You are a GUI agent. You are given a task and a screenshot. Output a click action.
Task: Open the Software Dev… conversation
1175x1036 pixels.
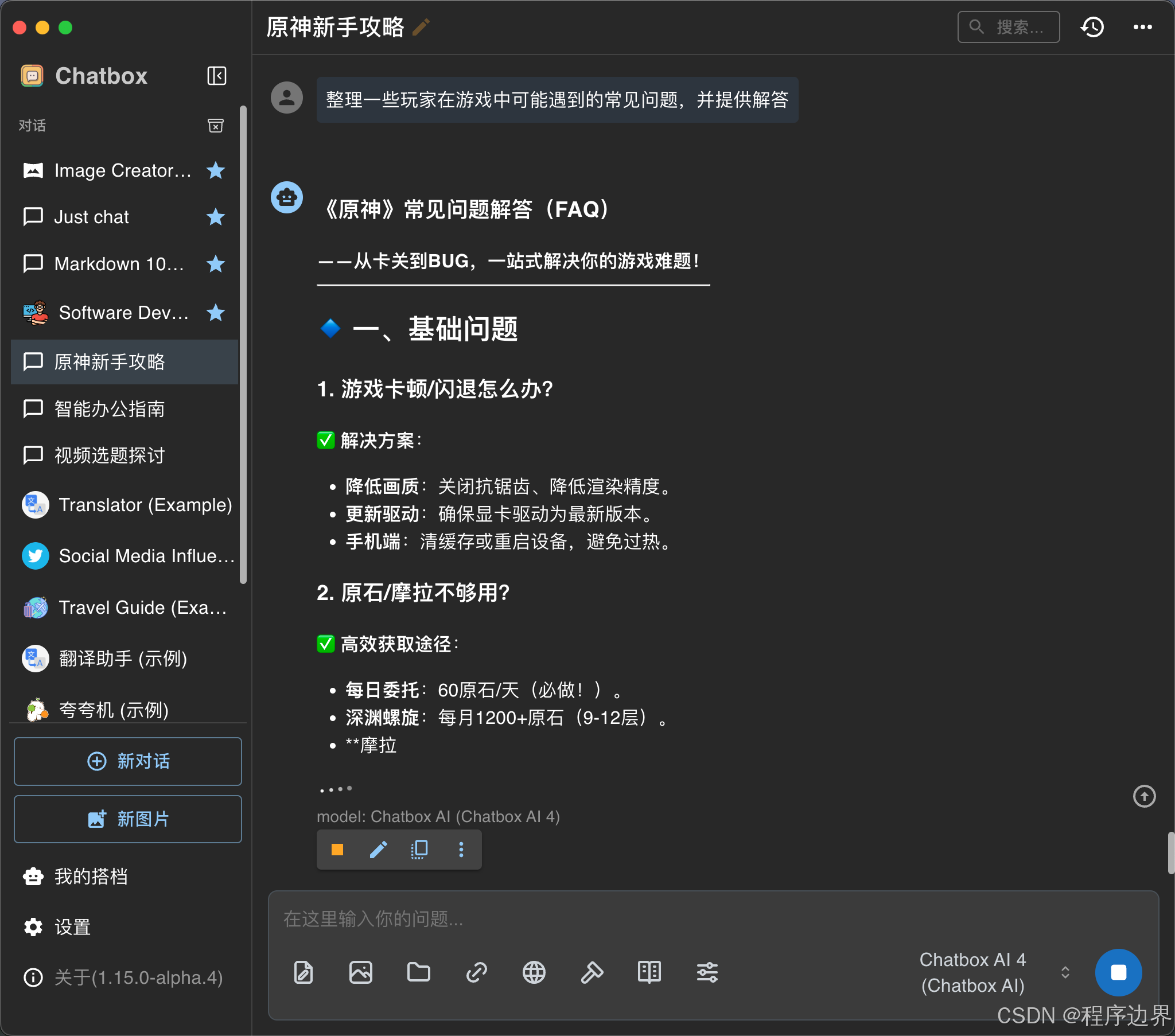(123, 313)
